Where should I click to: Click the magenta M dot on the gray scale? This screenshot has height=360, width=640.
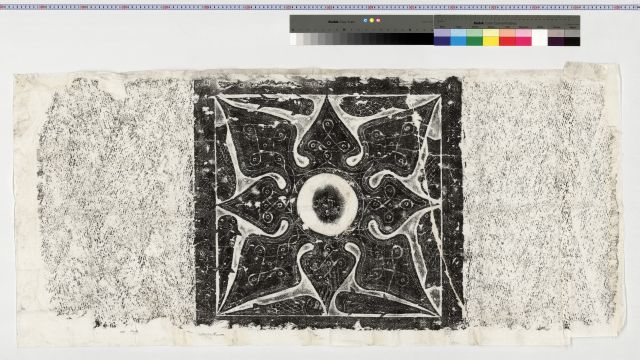tap(378, 20)
